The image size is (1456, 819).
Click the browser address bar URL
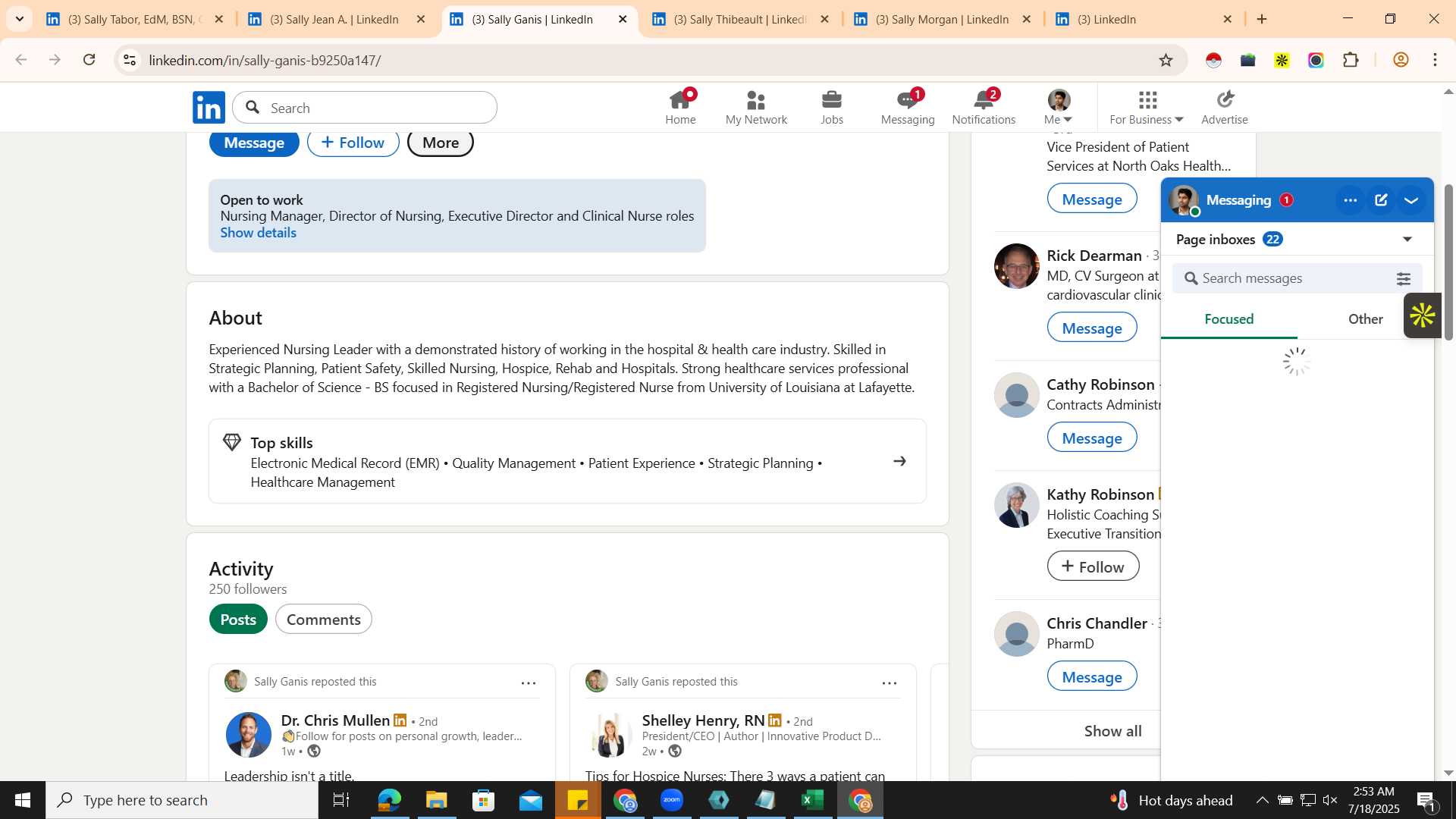click(x=265, y=61)
